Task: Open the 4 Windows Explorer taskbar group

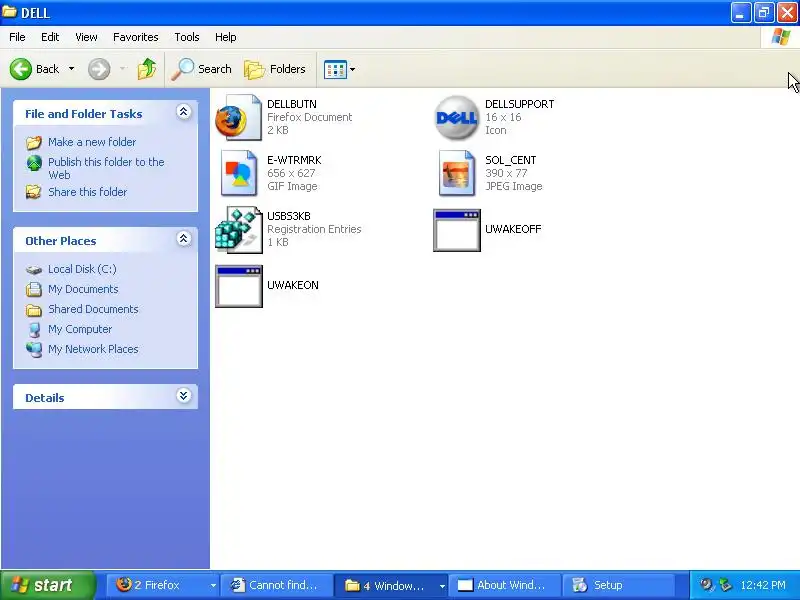Action: (391, 585)
